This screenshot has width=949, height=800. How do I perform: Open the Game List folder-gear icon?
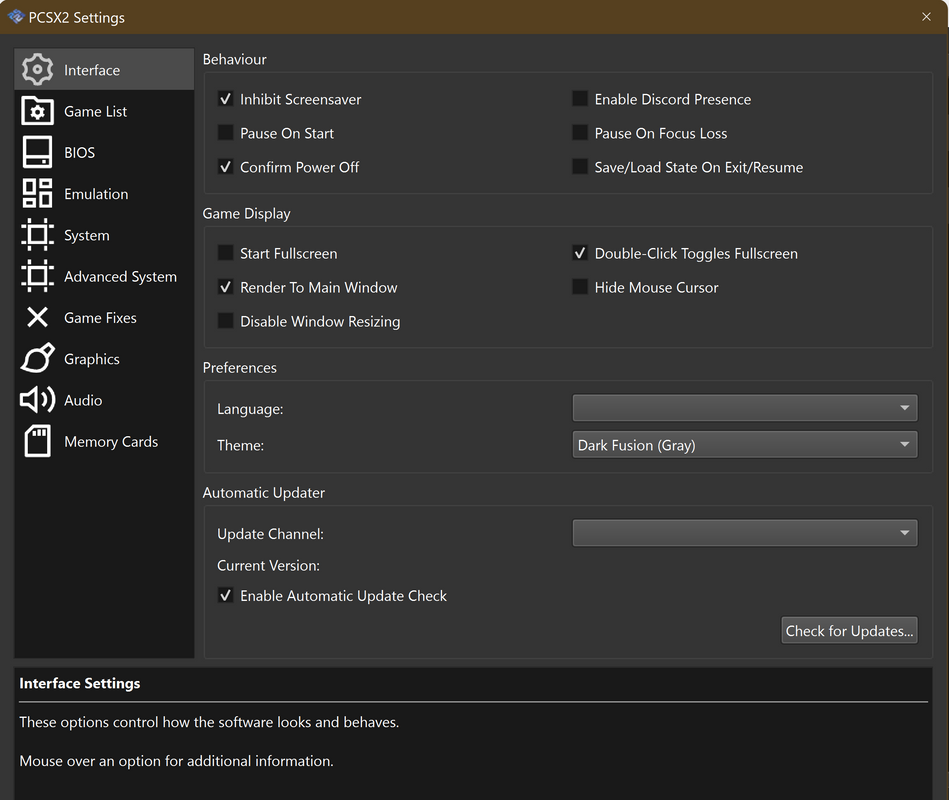38,111
